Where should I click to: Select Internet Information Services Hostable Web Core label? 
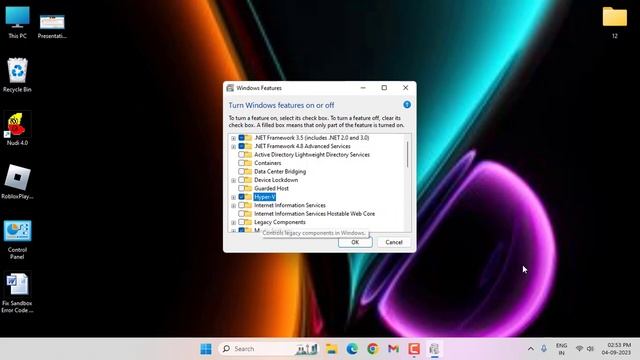click(x=314, y=214)
